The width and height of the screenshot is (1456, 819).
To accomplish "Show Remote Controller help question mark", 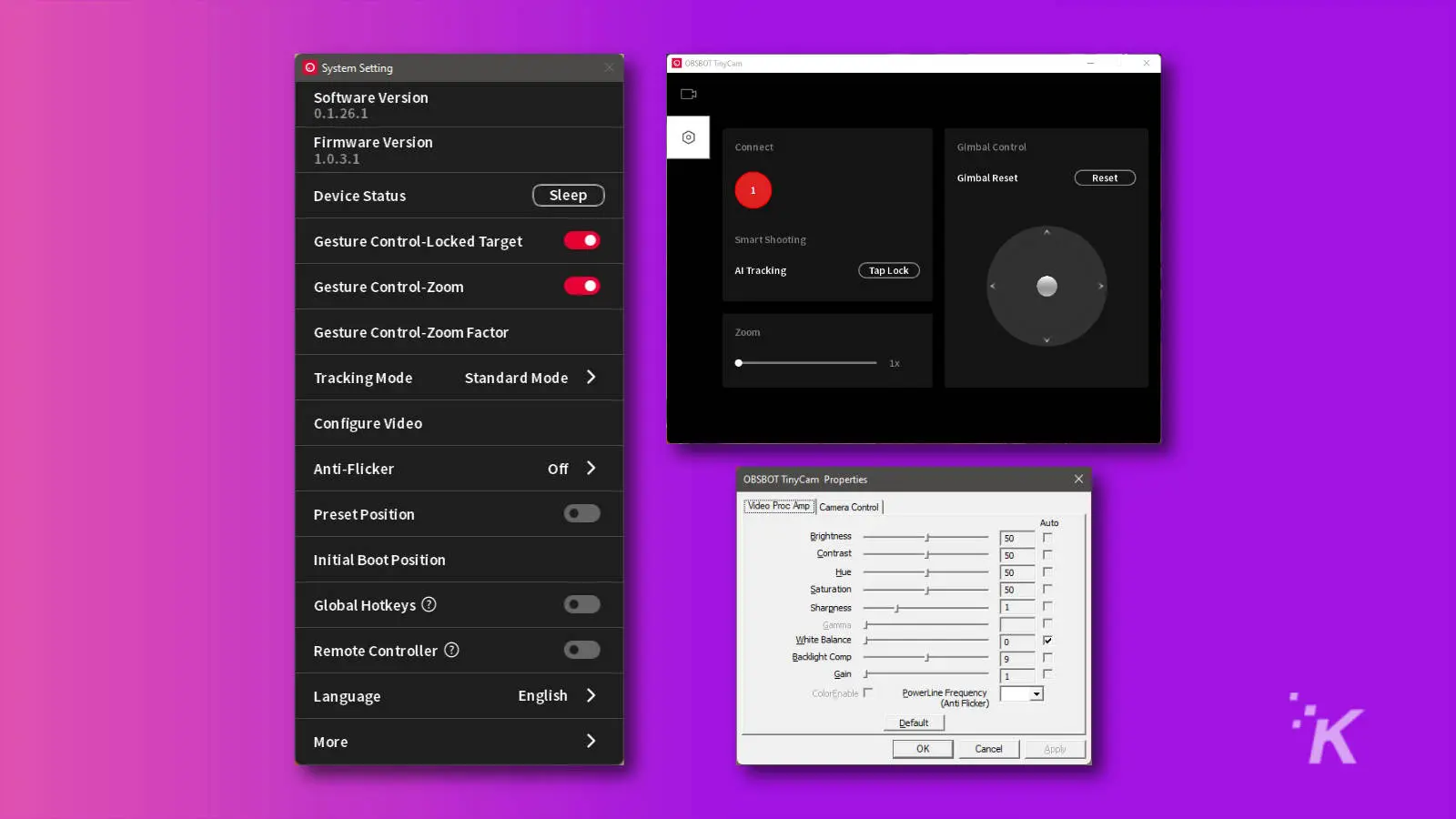I will click(451, 650).
